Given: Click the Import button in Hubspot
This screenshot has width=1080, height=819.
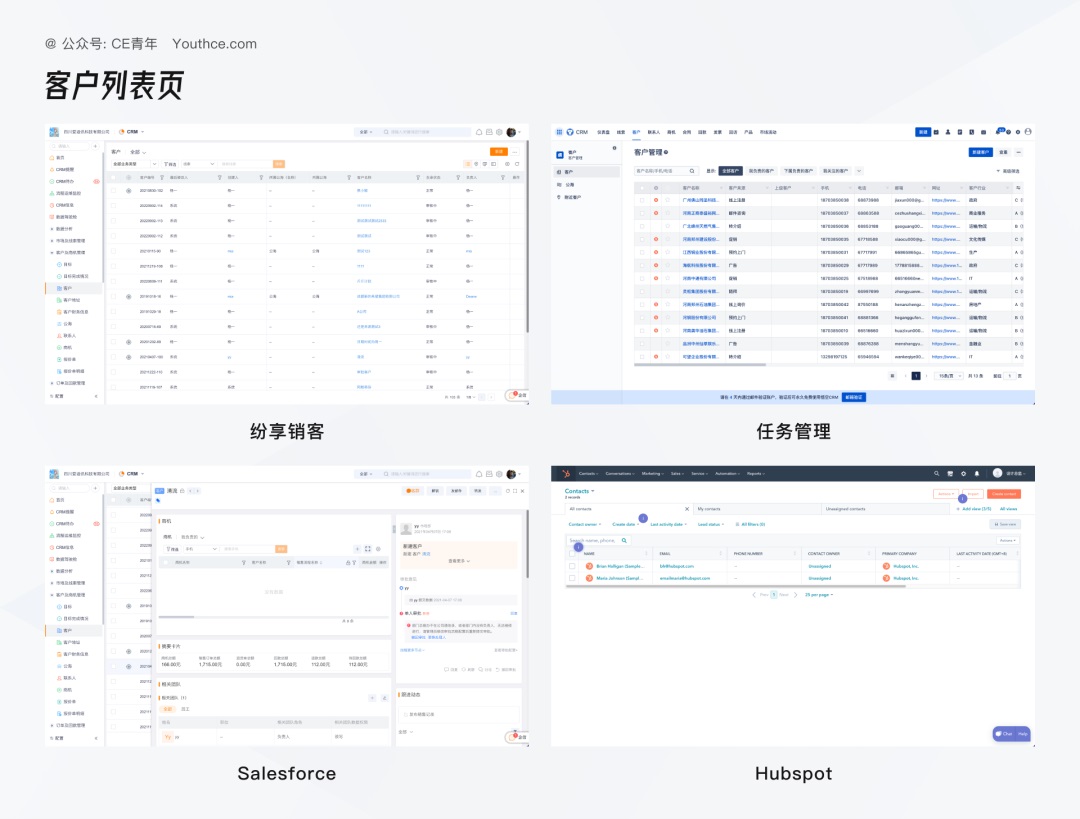Looking at the screenshot, I should point(973,494).
